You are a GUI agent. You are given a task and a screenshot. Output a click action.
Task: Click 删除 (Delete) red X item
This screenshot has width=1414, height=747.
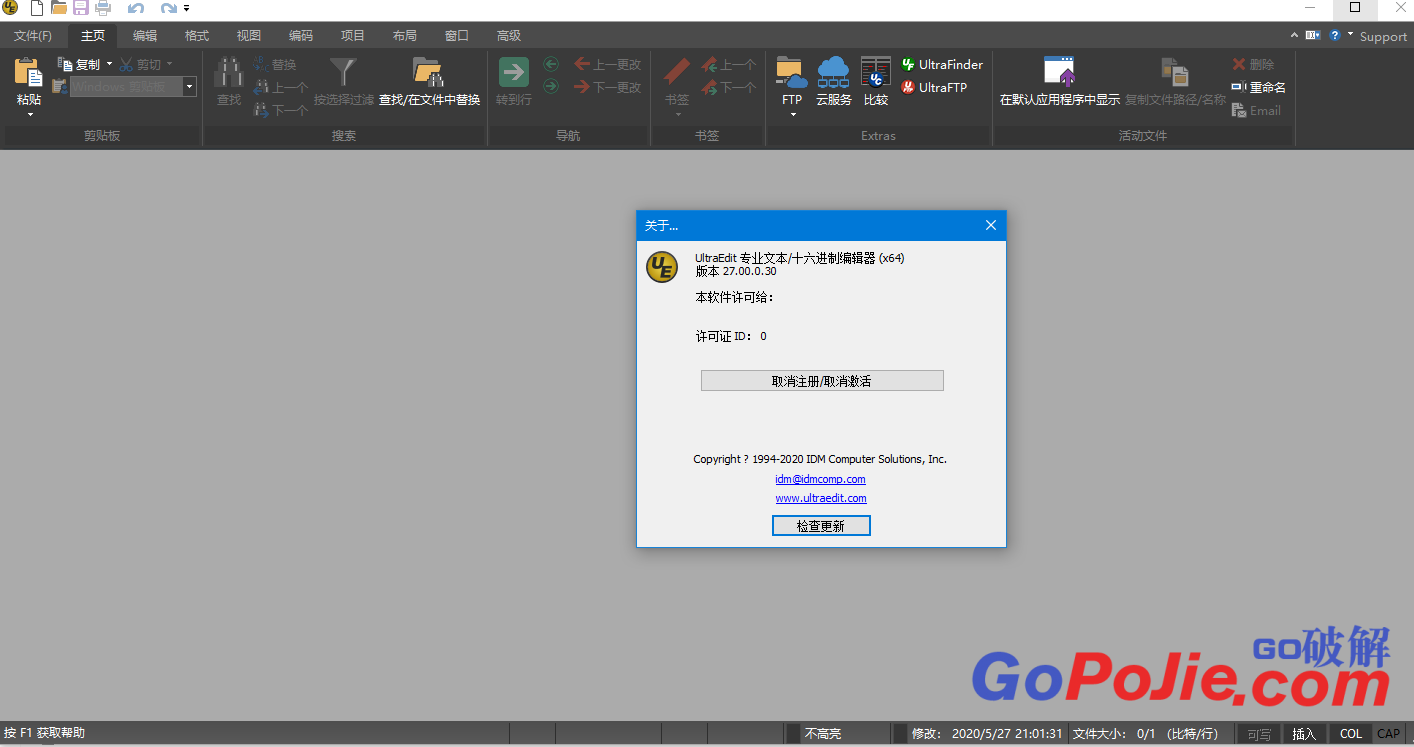tap(1253, 64)
